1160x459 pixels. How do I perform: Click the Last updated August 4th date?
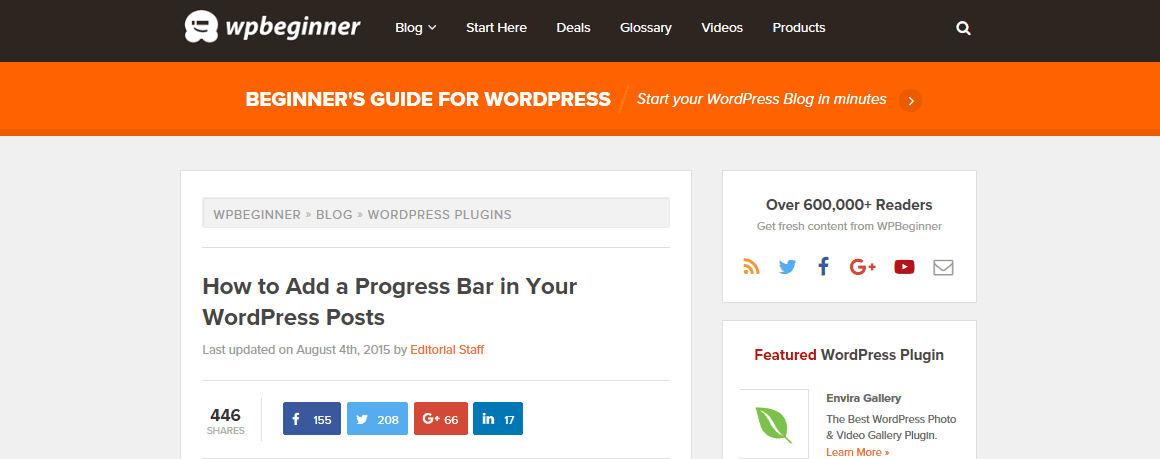click(x=296, y=349)
